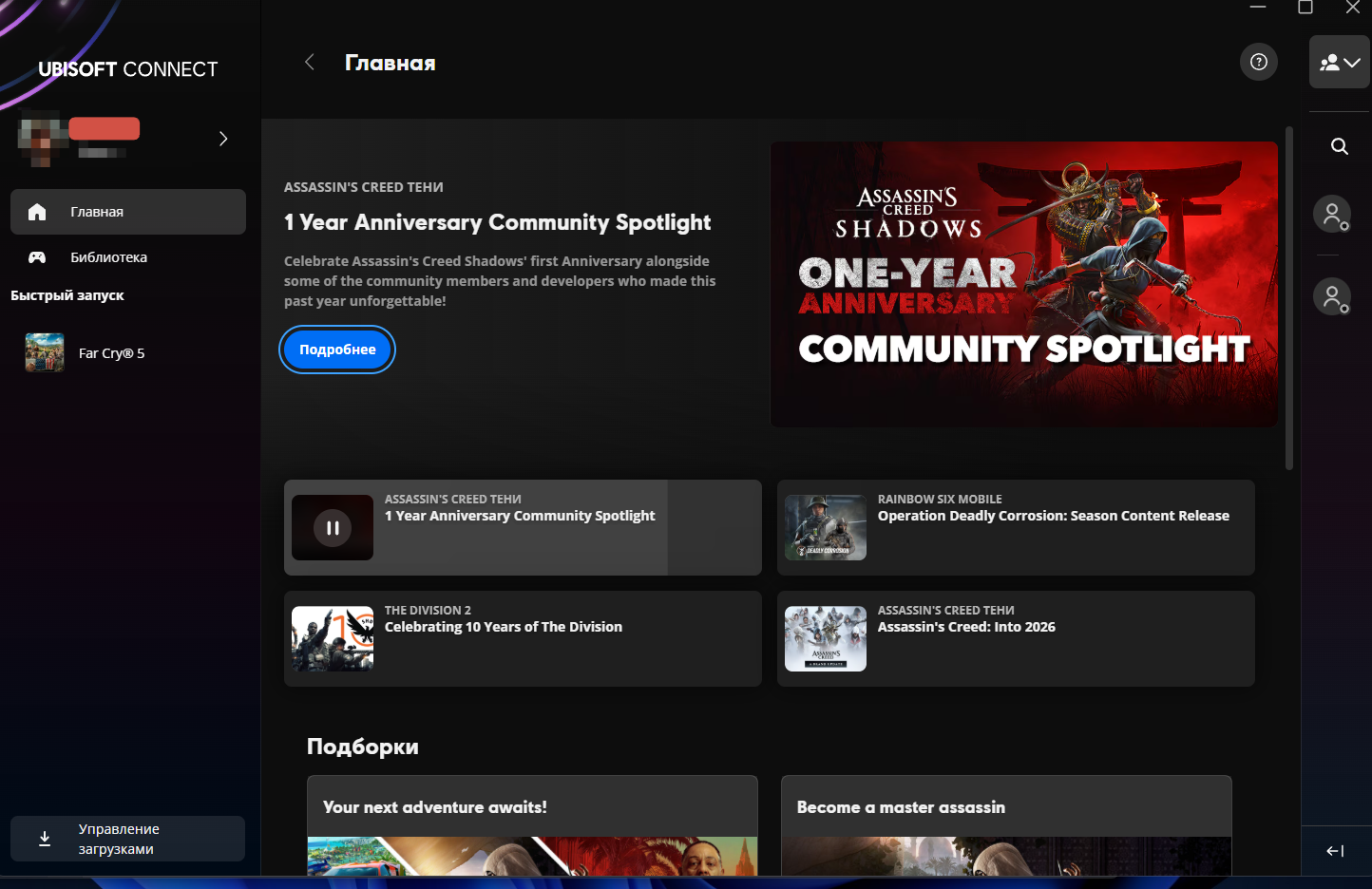1372x889 pixels.
Task: Pause the 1 Year Anniversary slideshow
Action: click(333, 528)
